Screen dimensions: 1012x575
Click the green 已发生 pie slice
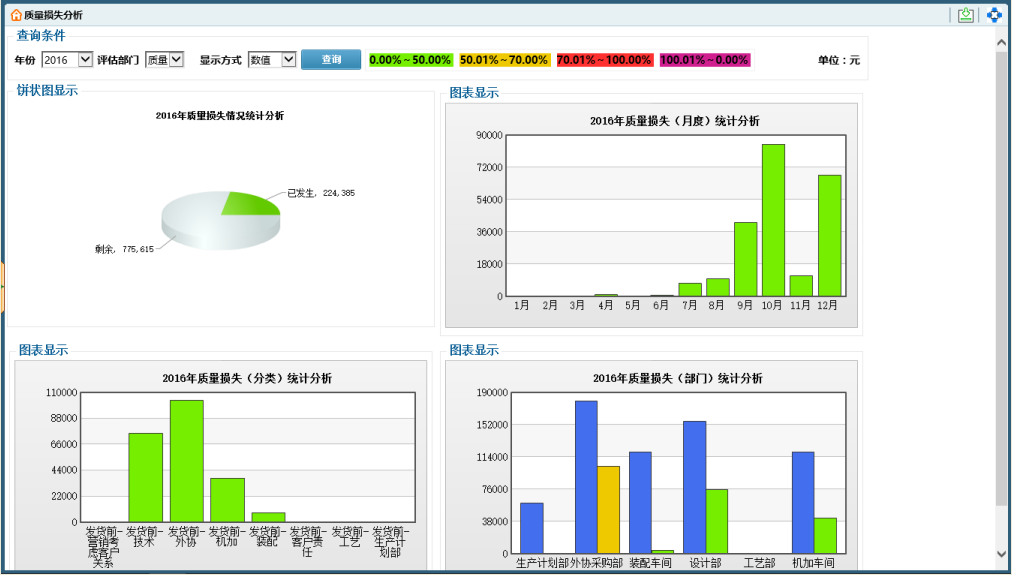point(252,203)
